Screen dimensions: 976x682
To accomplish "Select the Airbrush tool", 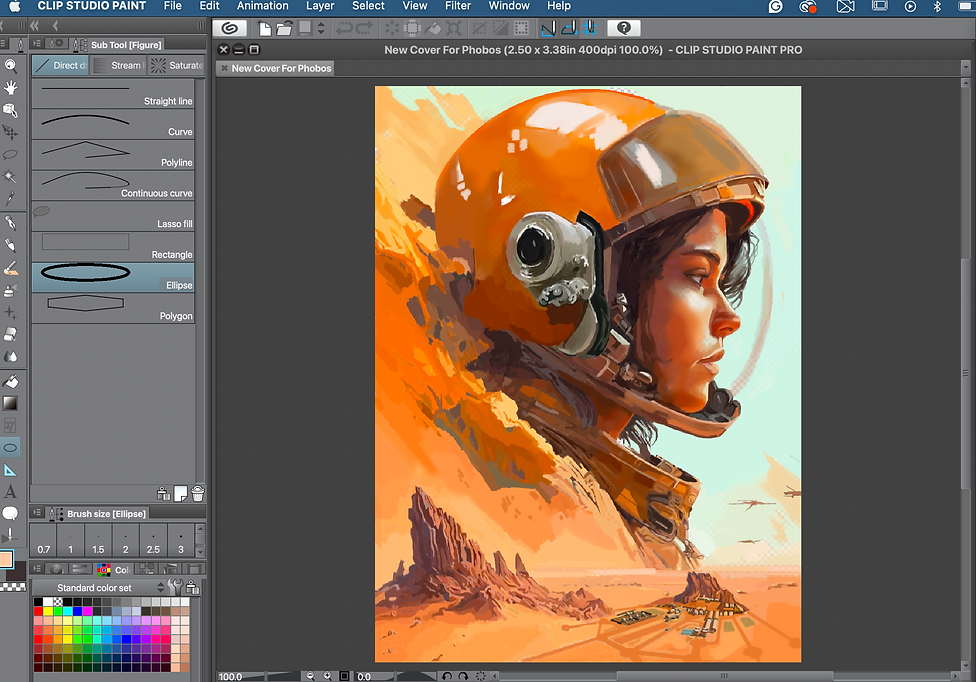I will (x=10, y=291).
